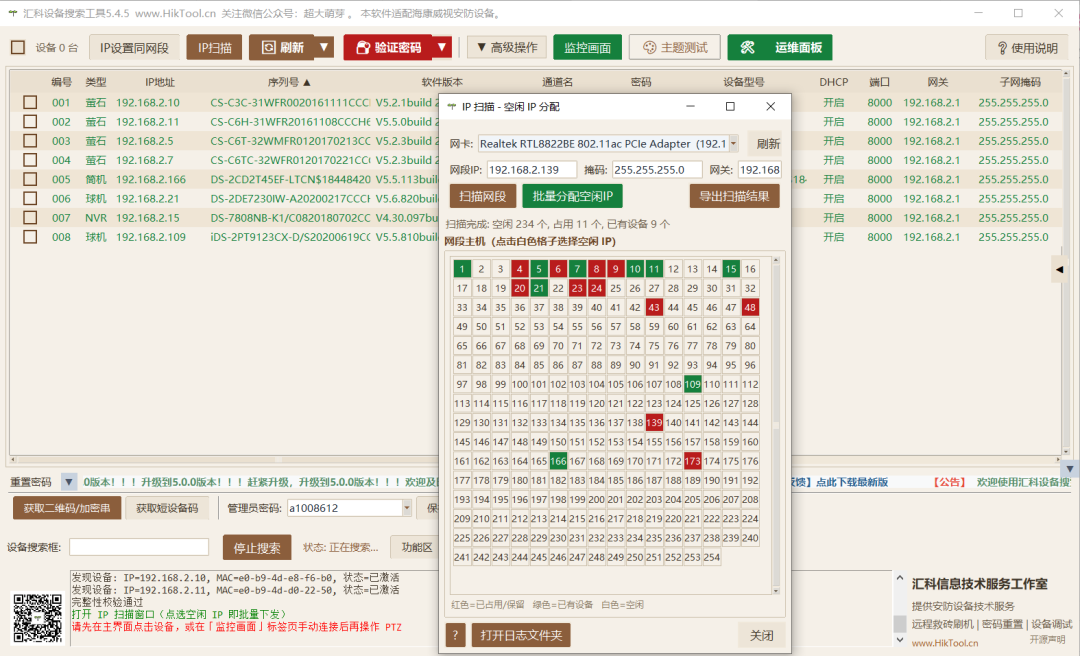Image resolution: width=1080 pixels, height=656 pixels.
Task: Select free IP cell 254 in grid
Action: 712,557
